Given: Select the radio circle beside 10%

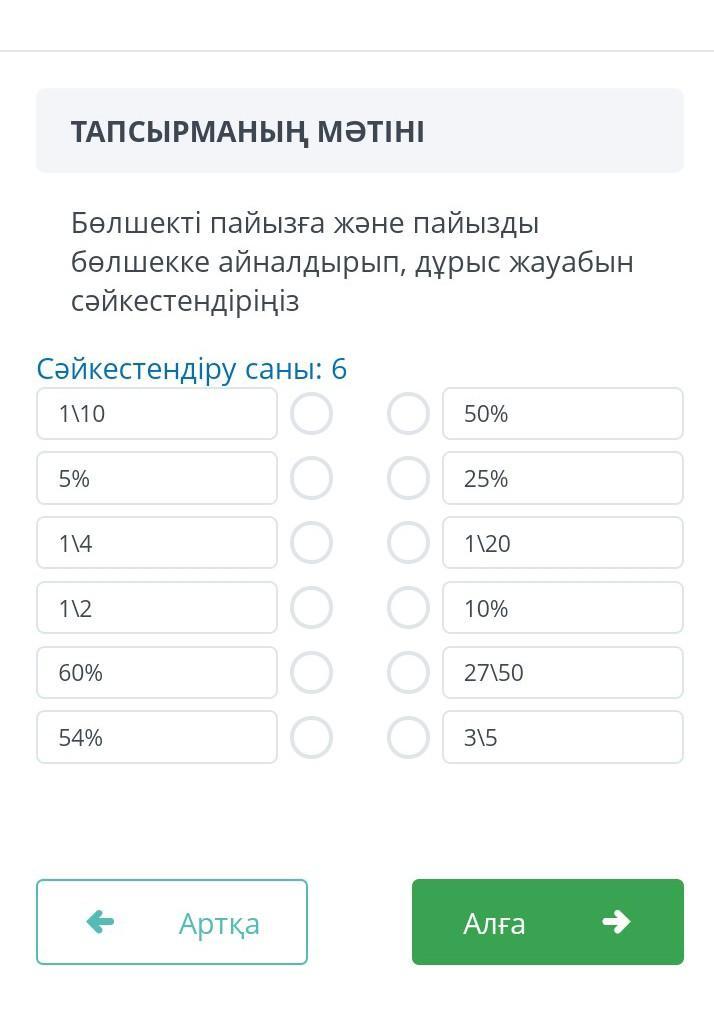Looking at the screenshot, I should point(408,608).
